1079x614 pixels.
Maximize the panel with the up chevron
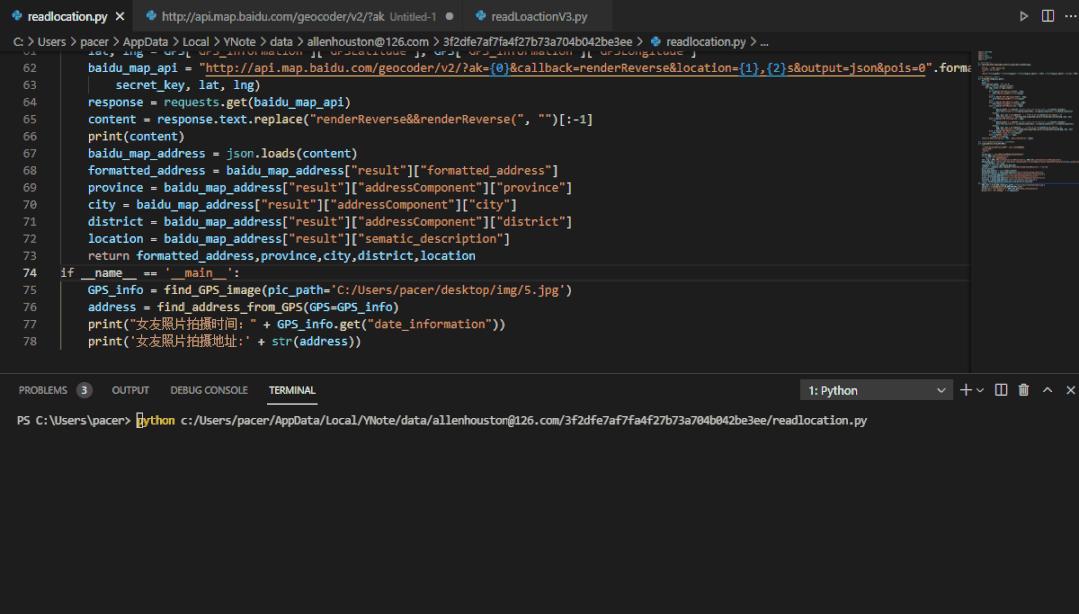(x=1047, y=390)
